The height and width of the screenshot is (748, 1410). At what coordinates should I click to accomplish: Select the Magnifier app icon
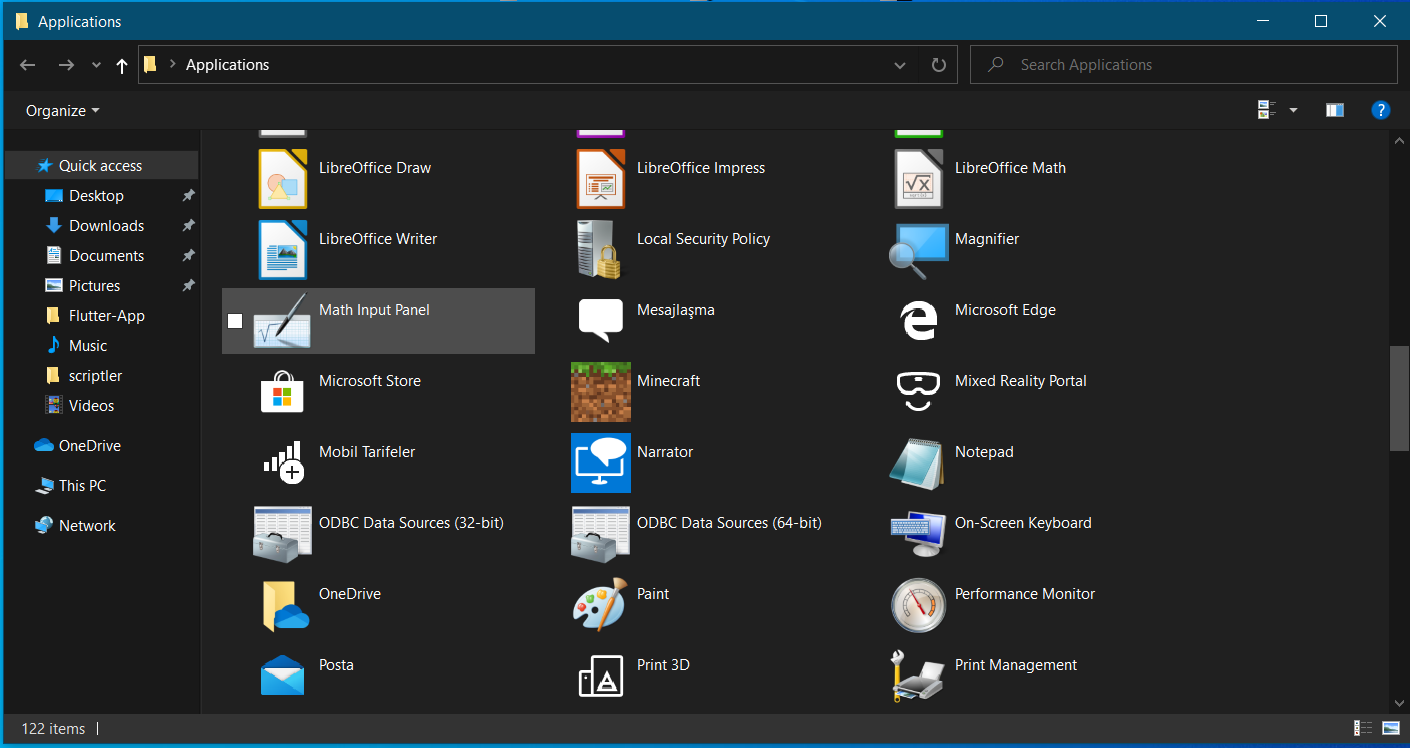coord(919,250)
